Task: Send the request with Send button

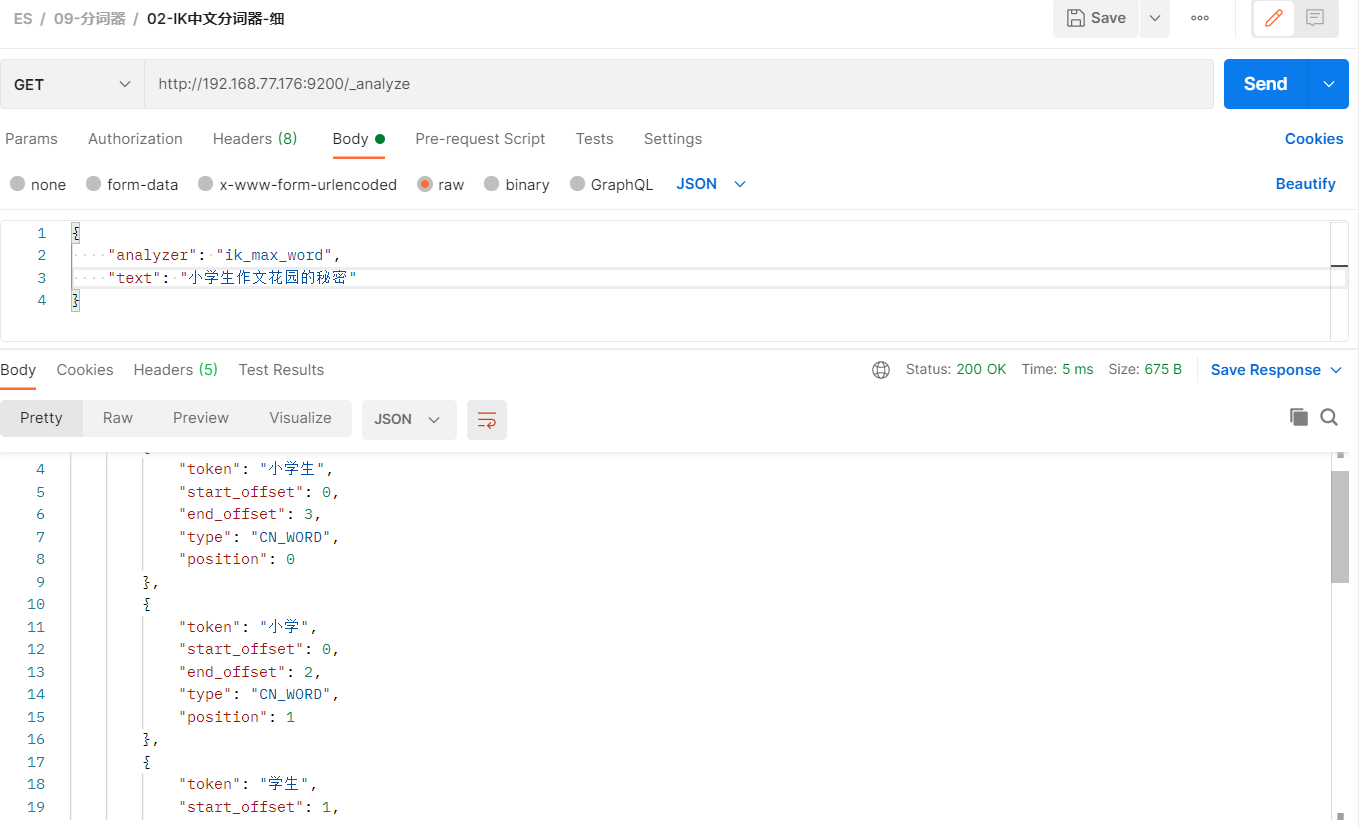Action: point(1265,84)
